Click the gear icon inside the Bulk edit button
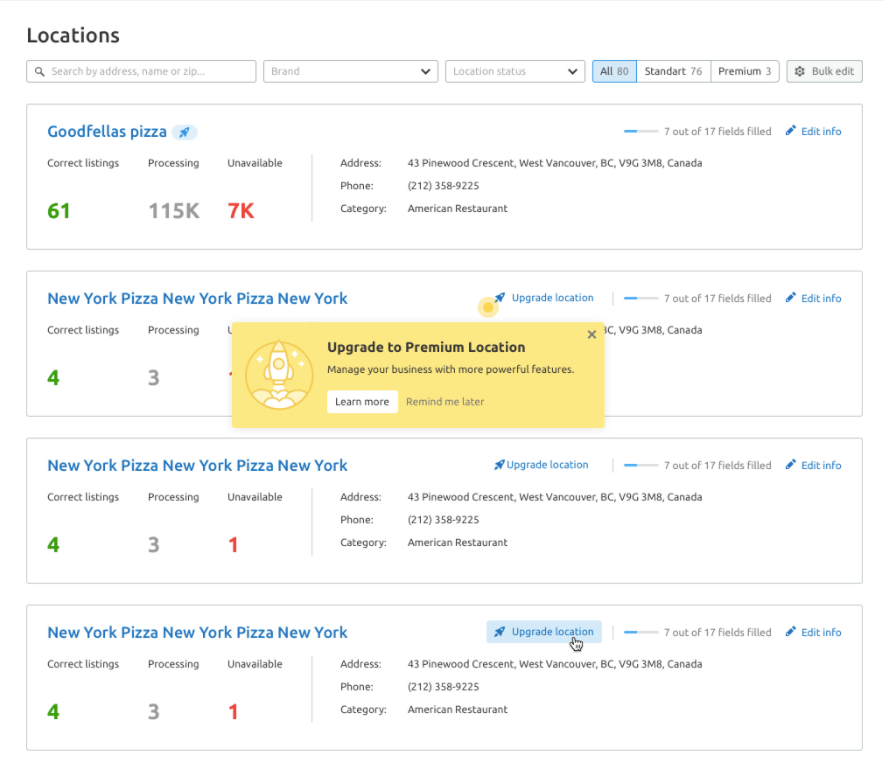The height and width of the screenshot is (767, 885). coord(799,71)
